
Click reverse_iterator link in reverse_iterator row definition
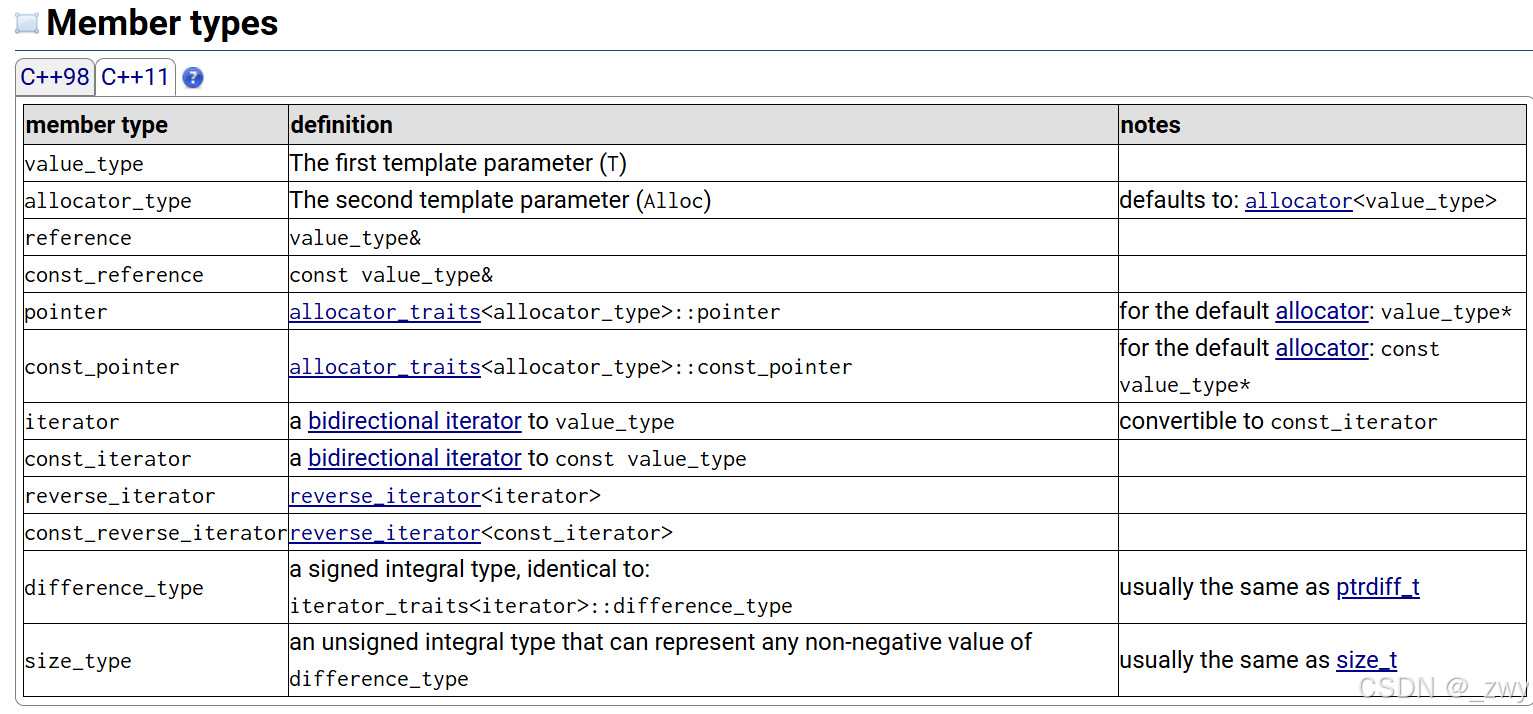click(385, 496)
